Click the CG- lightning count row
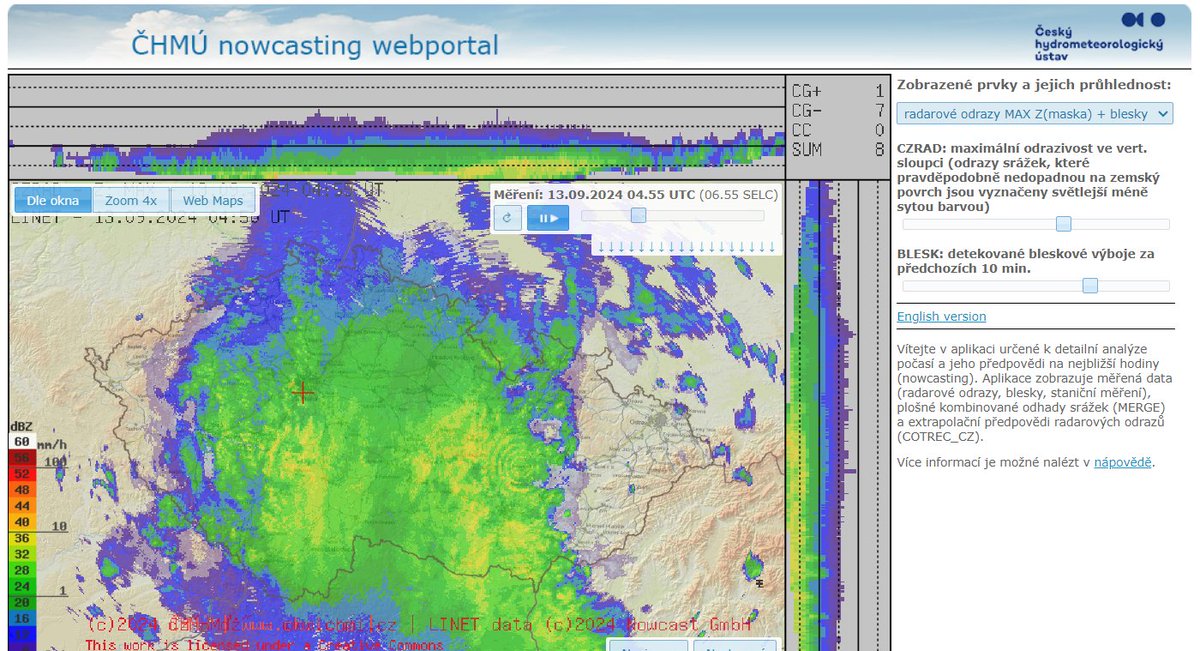 [x=838, y=110]
